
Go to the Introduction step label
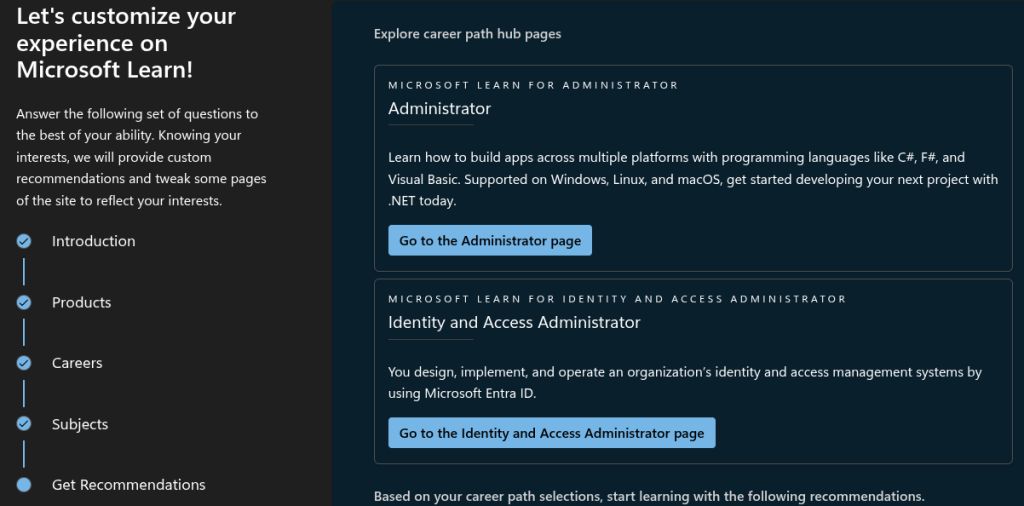(x=93, y=241)
